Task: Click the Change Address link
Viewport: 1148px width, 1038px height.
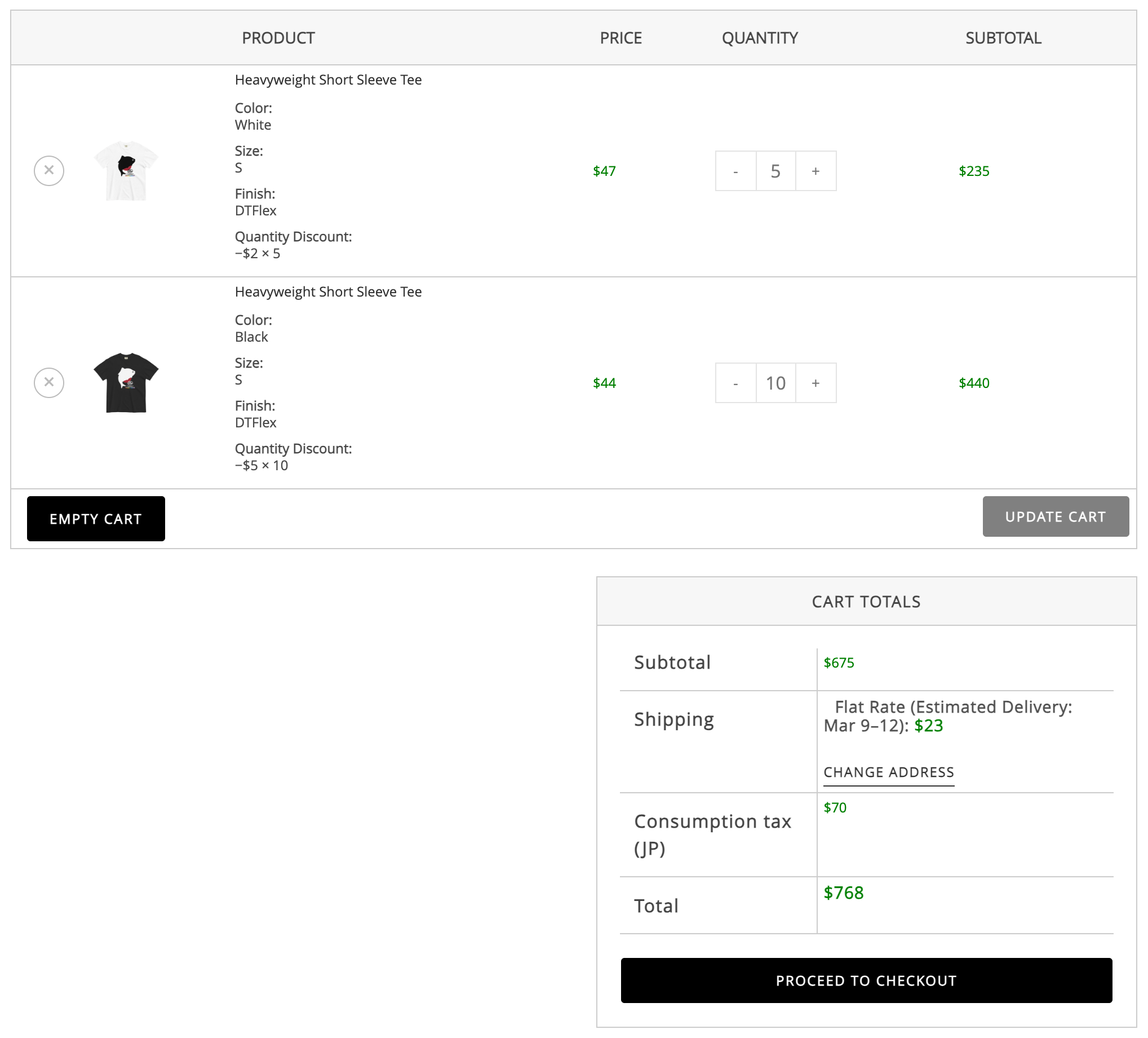Action: (888, 772)
